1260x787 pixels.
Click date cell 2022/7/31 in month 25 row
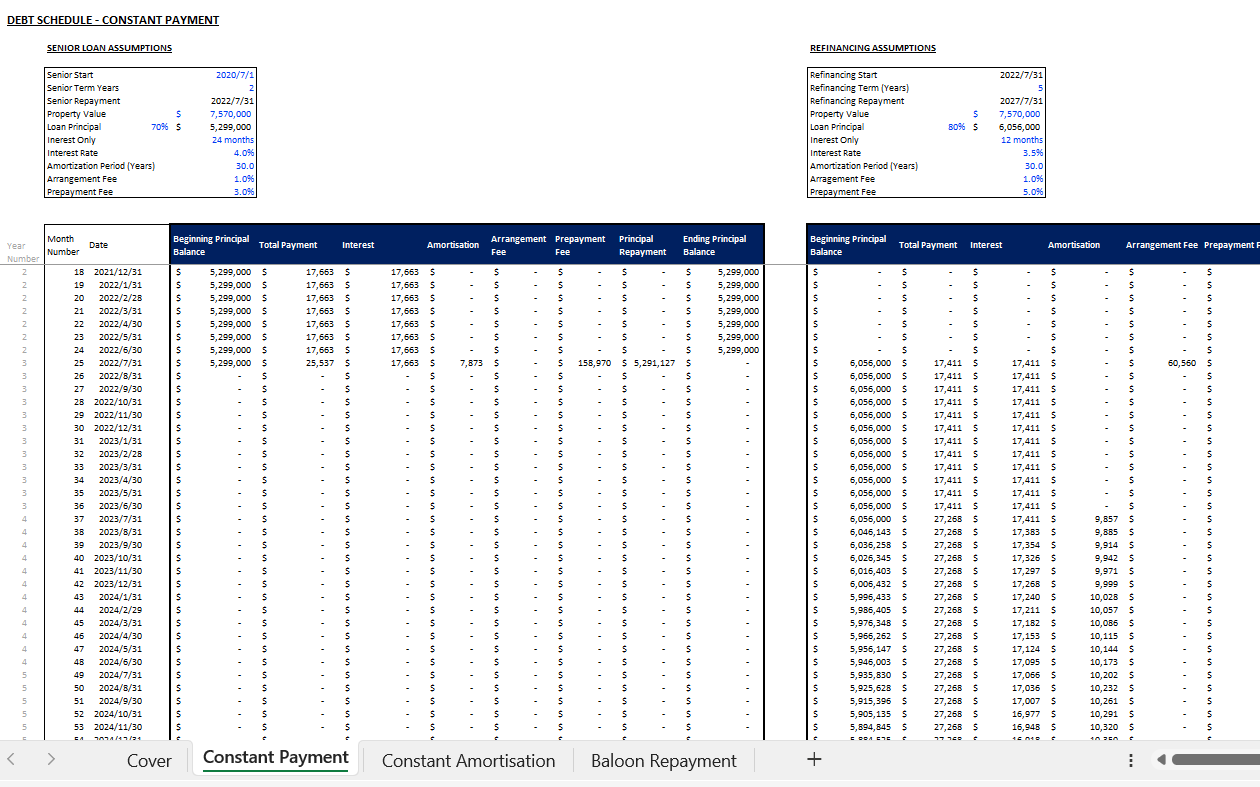119,363
